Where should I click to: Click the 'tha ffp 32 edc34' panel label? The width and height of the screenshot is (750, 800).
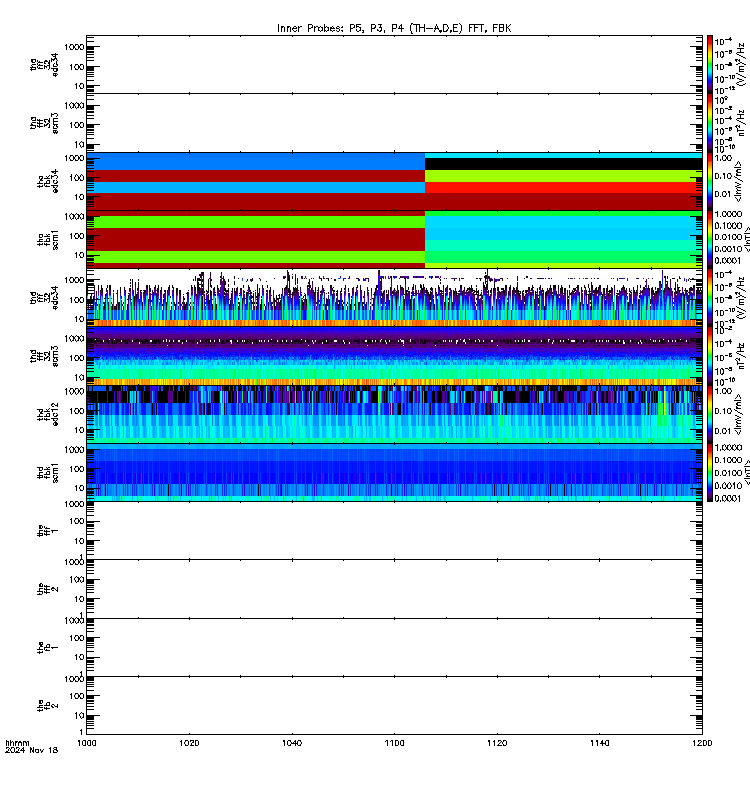[x=44, y=65]
